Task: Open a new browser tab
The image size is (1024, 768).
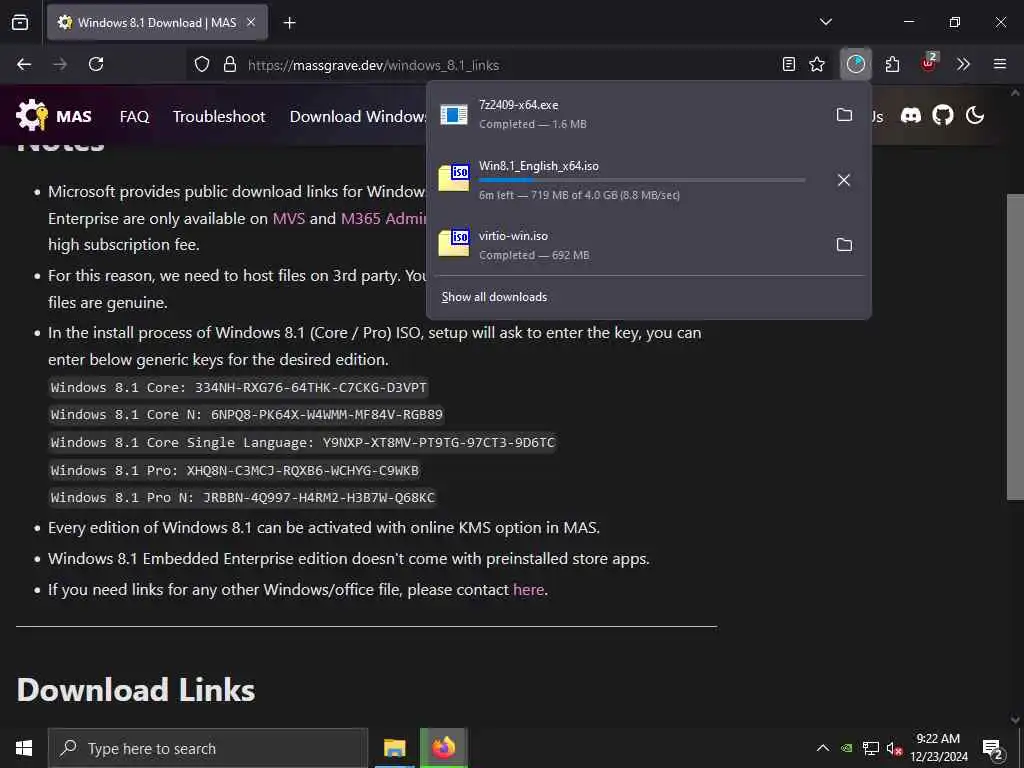Action: 289,23
